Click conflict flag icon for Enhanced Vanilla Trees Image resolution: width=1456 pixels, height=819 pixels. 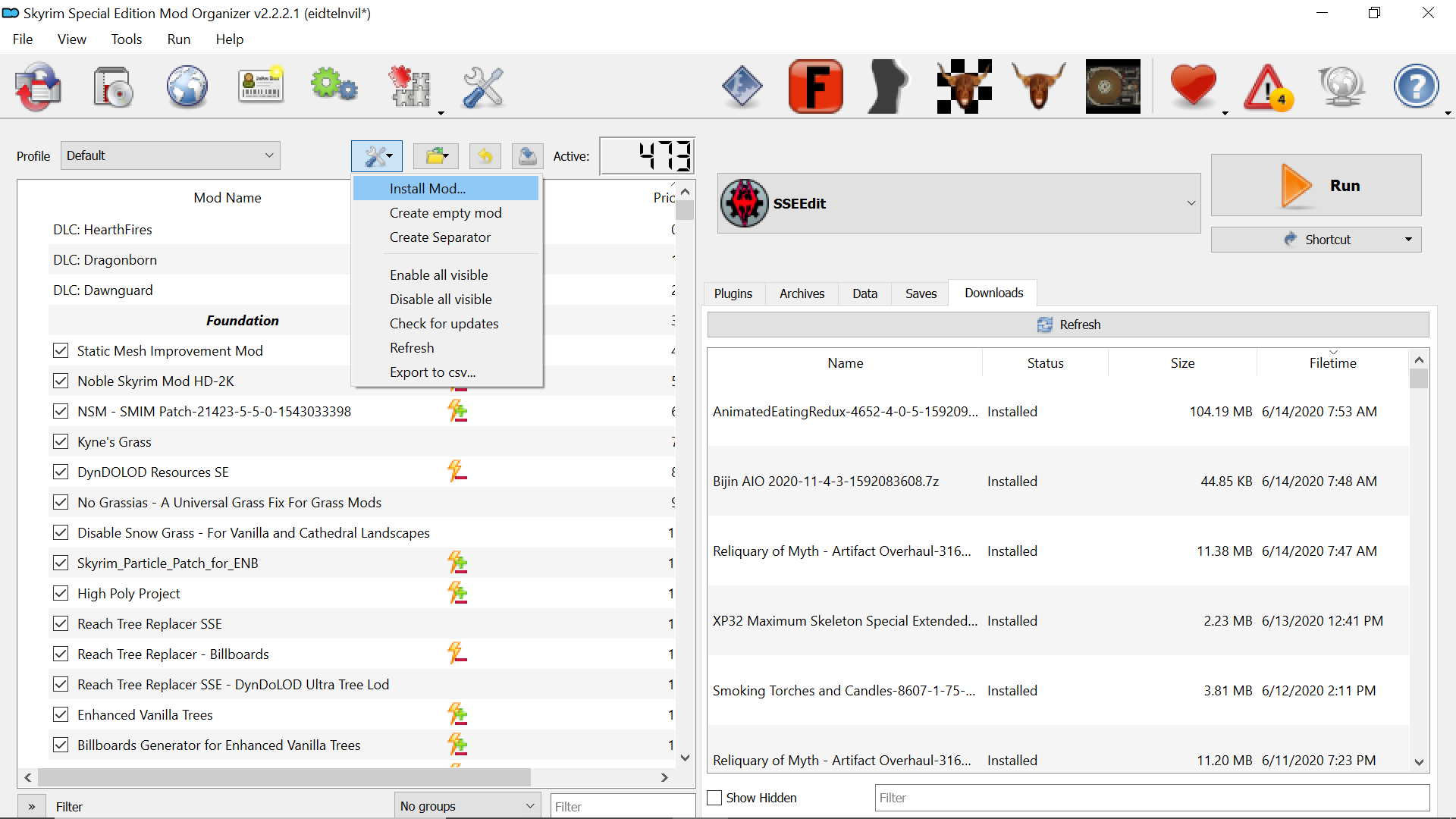(457, 714)
